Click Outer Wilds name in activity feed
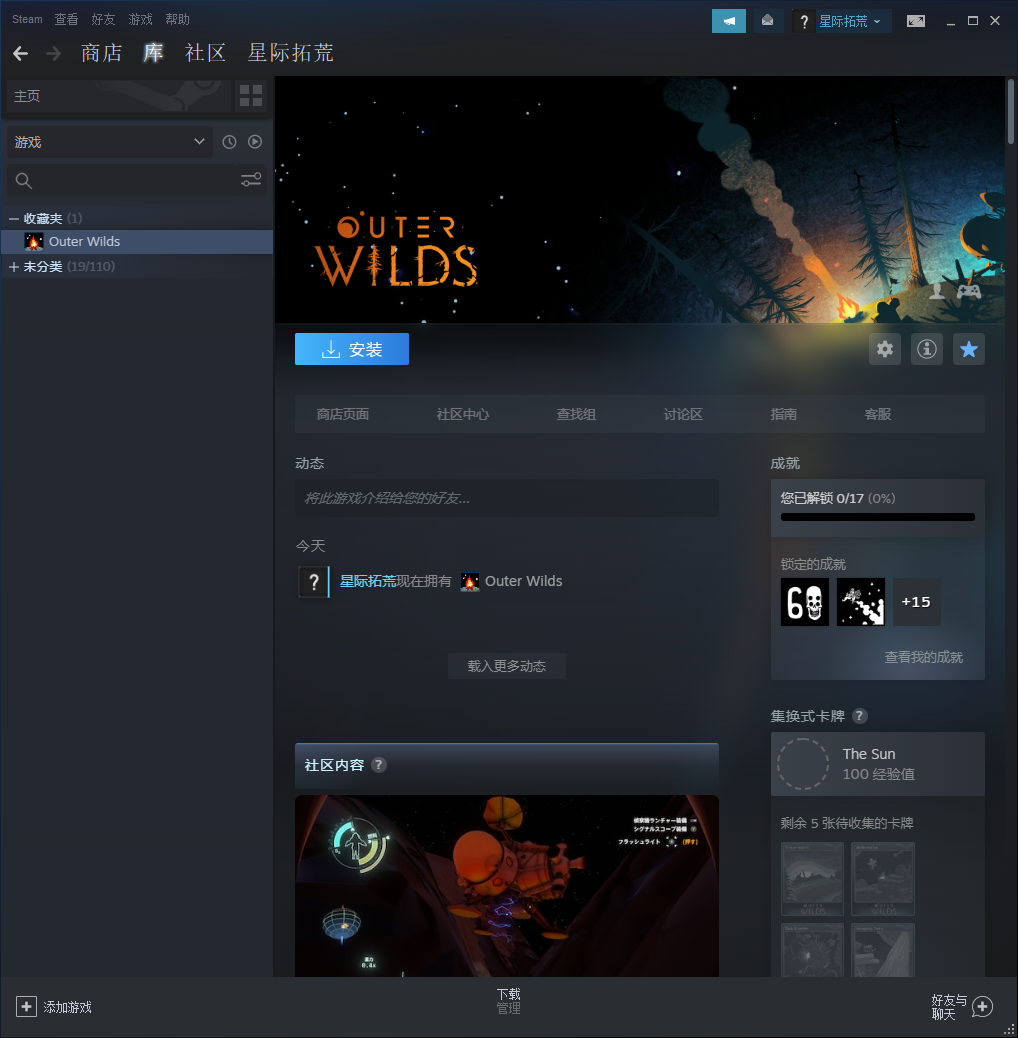Image resolution: width=1018 pixels, height=1038 pixels. pyautogui.click(x=524, y=581)
